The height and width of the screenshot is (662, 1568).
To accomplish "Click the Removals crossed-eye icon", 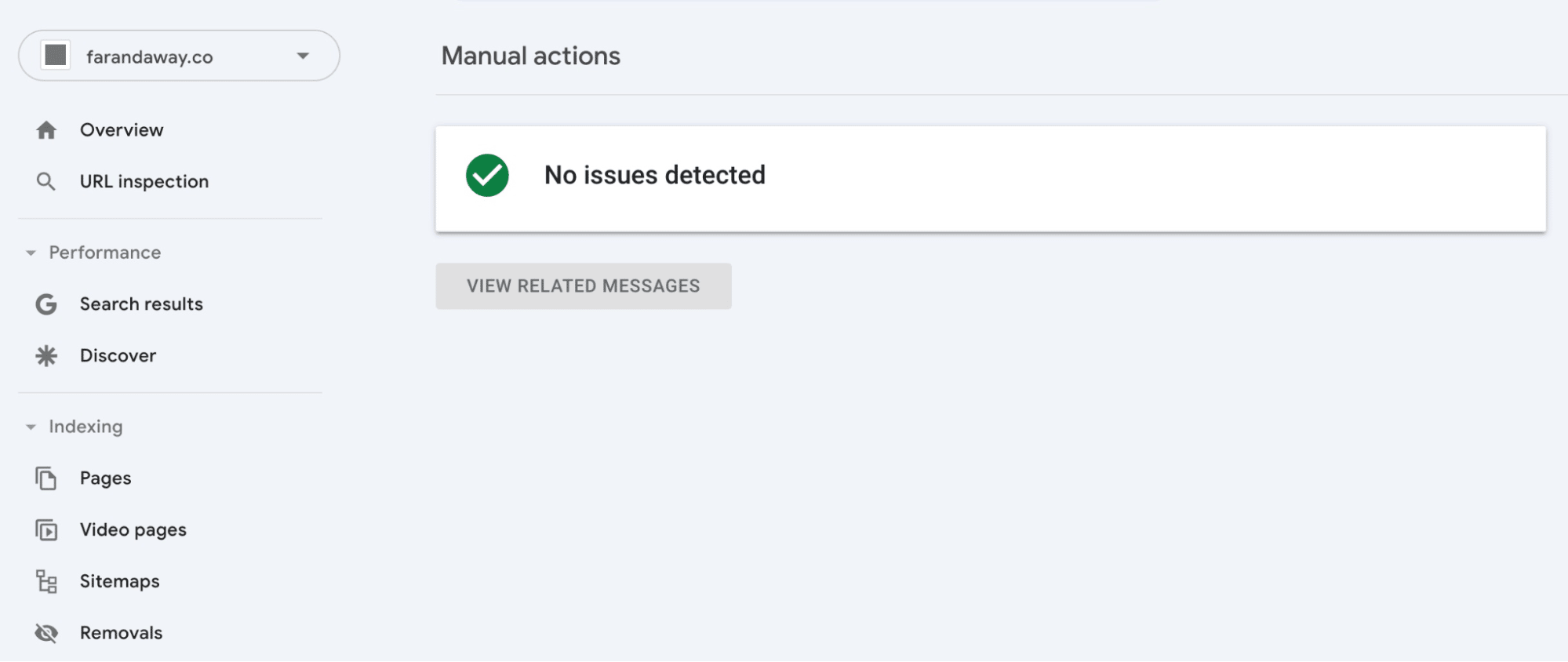I will click(46, 633).
